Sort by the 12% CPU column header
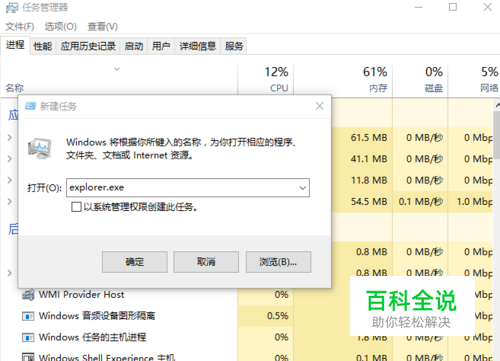500x361 pixels. point(266,80)
